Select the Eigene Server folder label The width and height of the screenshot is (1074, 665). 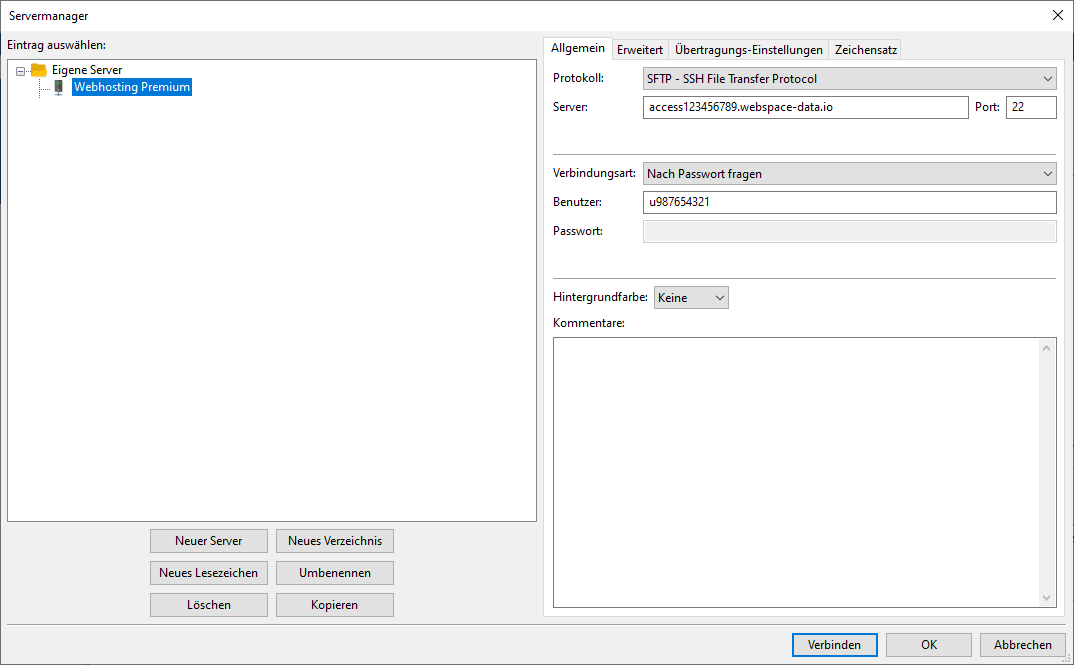click(87, 70)
